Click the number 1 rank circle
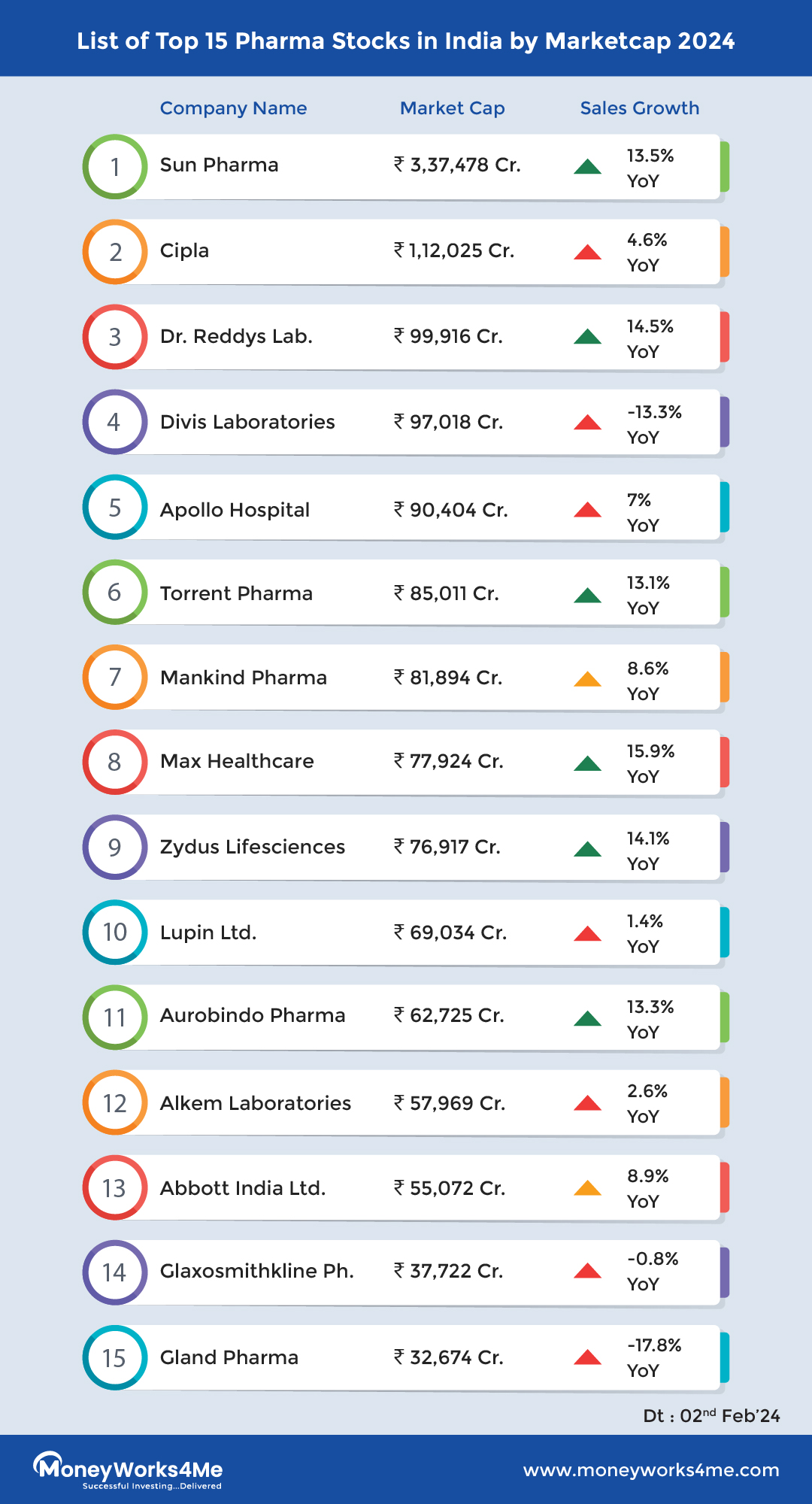The width and height of the screenshot is (812, 1504). click(x=115, y=167)
